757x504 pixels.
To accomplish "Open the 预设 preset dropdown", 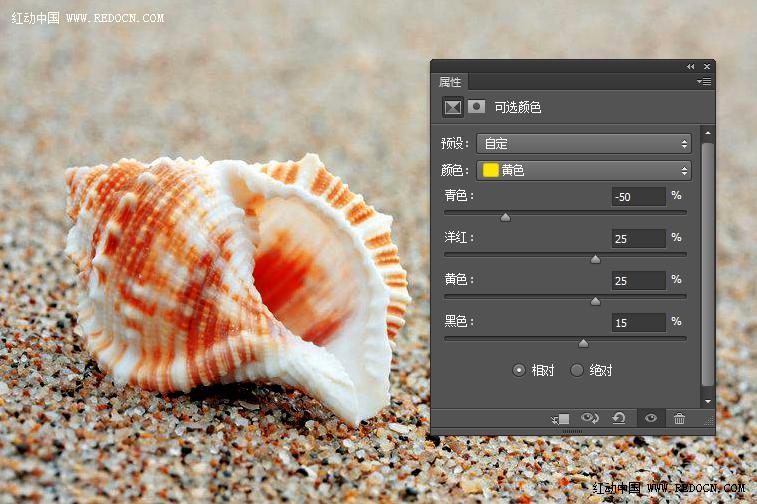I will [x=584, y=144].
